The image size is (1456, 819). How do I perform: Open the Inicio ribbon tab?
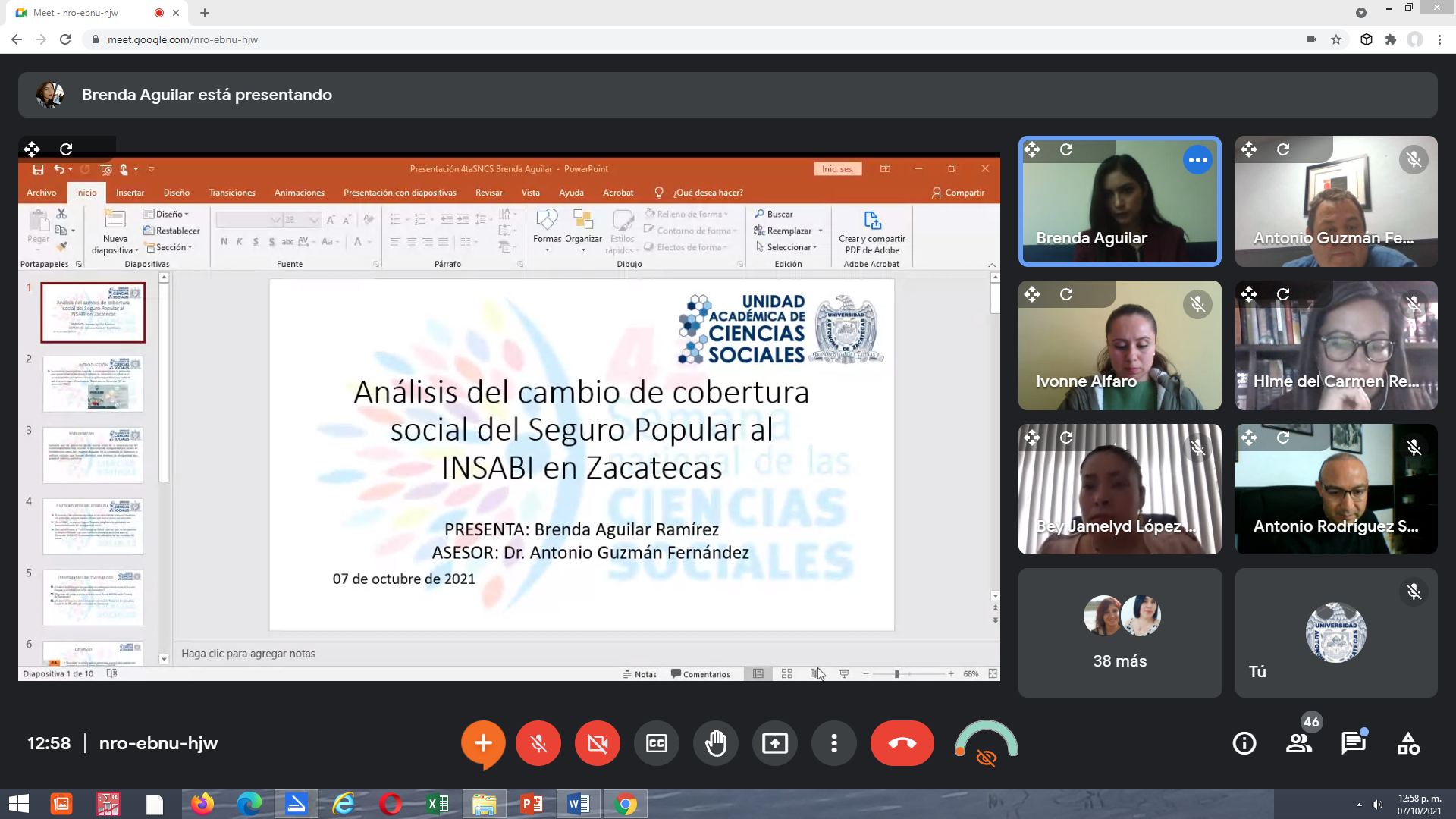point(86,193)
